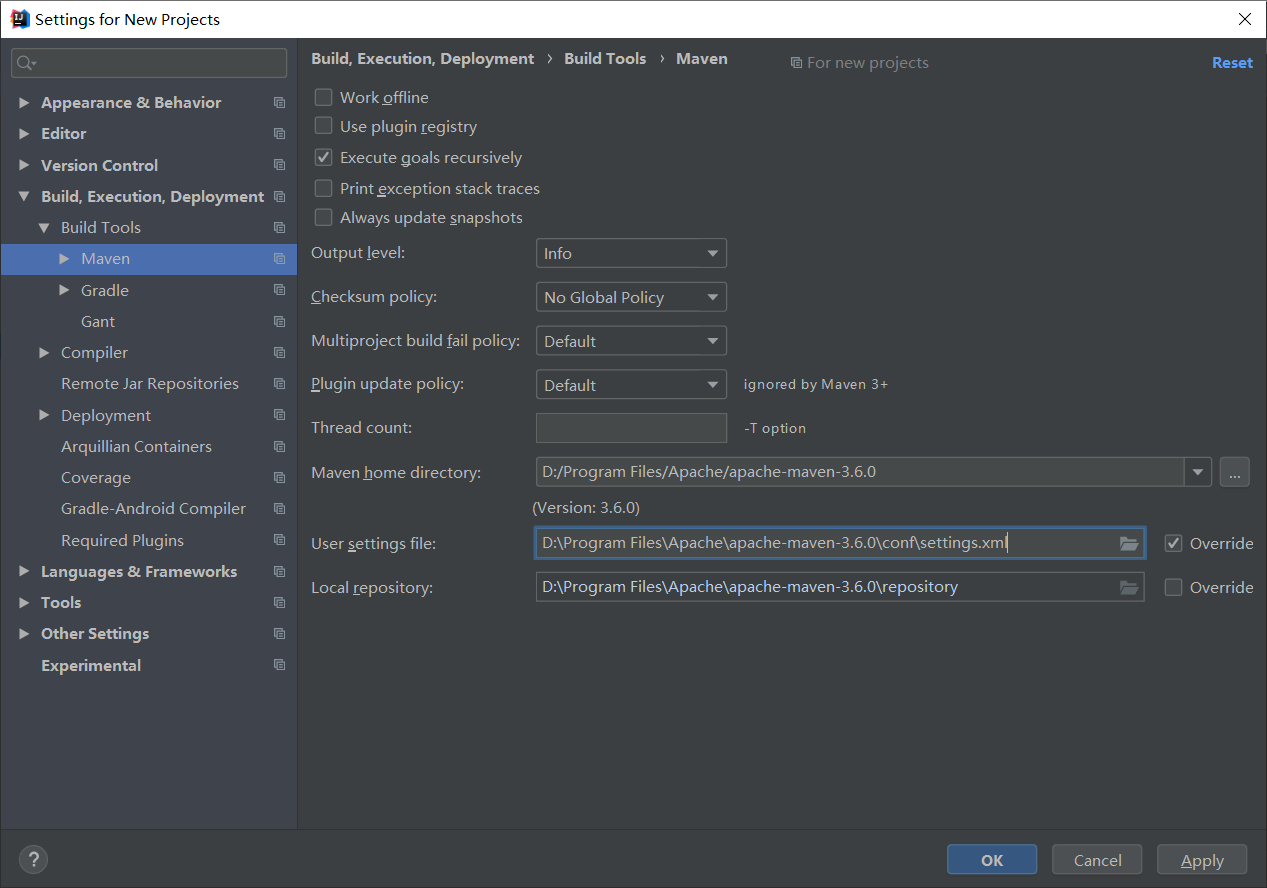Screen dimensions: 1267x888
Task: Expand the Maven tree node arrow
Action: click(64, 259)
